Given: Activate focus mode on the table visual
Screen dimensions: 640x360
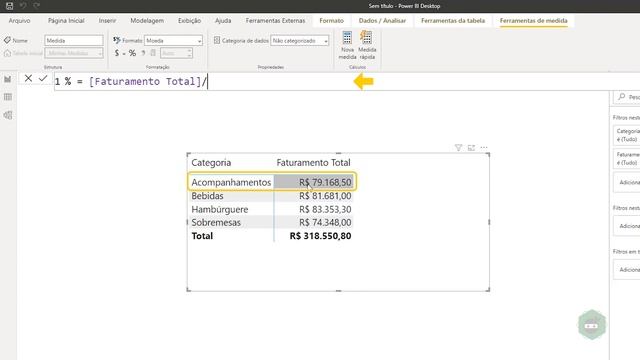Looking at the screenshot, I should [471, 148].
